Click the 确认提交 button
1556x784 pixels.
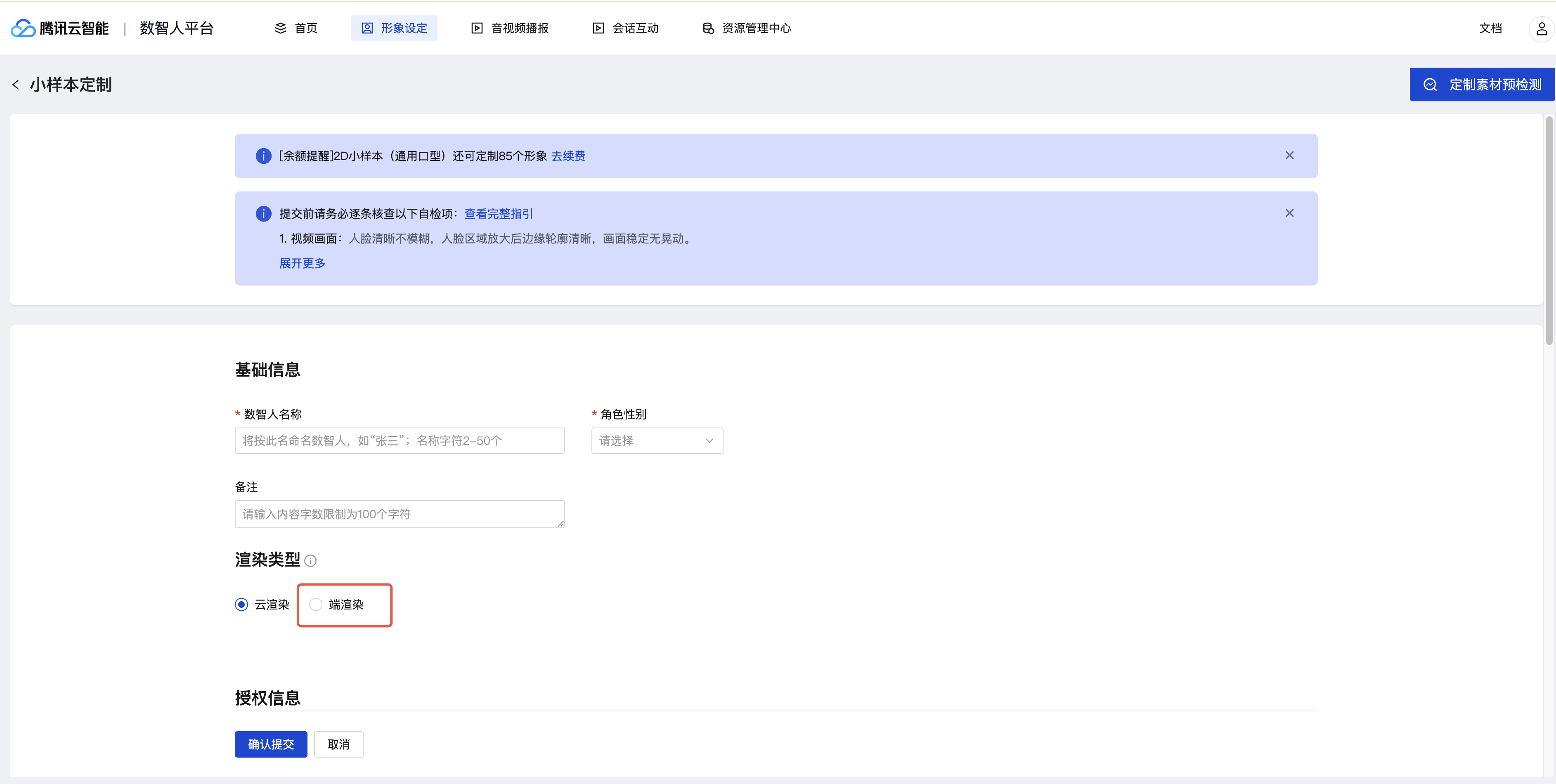[271, 744]
